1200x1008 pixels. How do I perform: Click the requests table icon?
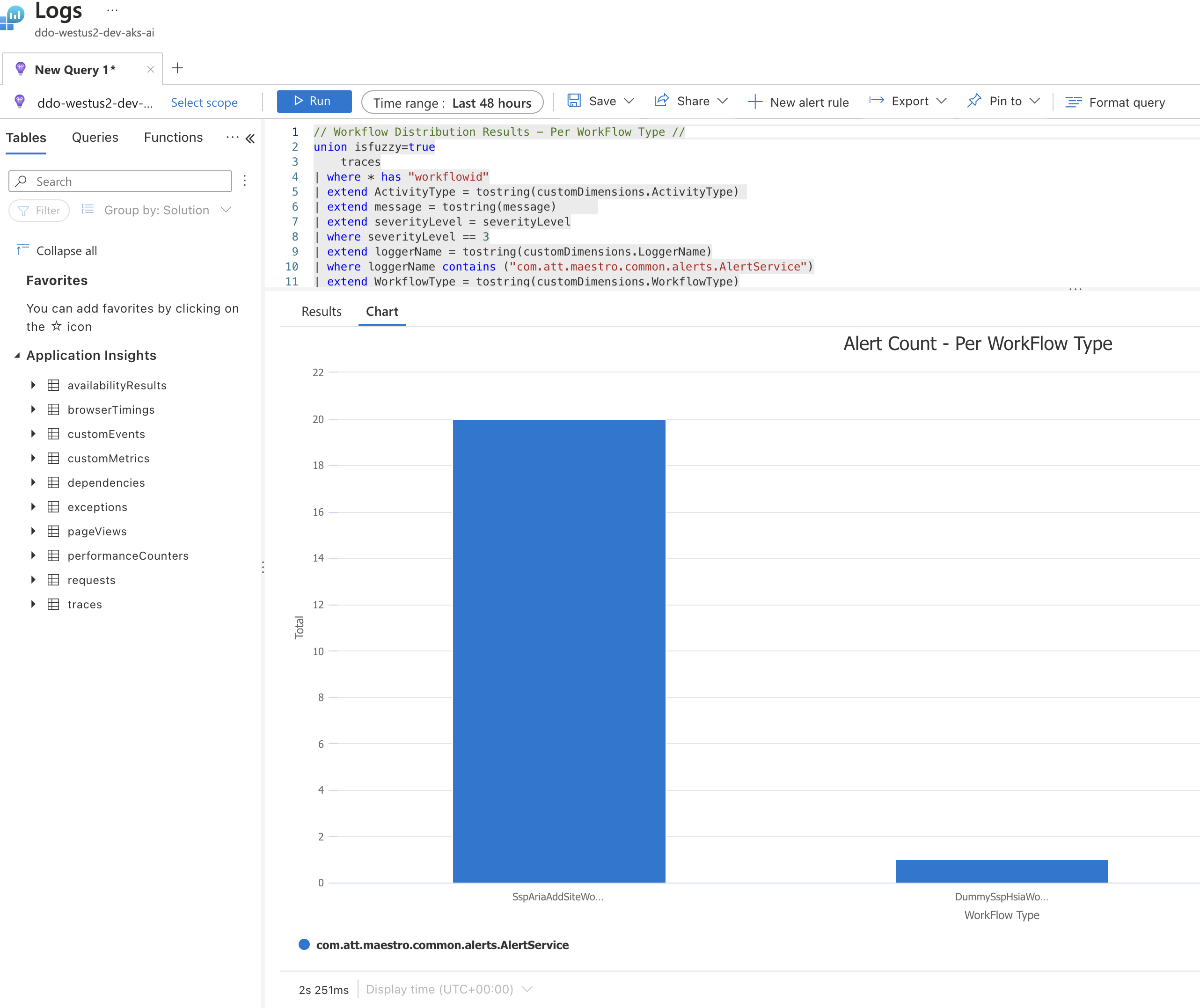pyautogui.click(x=53, y=579)
